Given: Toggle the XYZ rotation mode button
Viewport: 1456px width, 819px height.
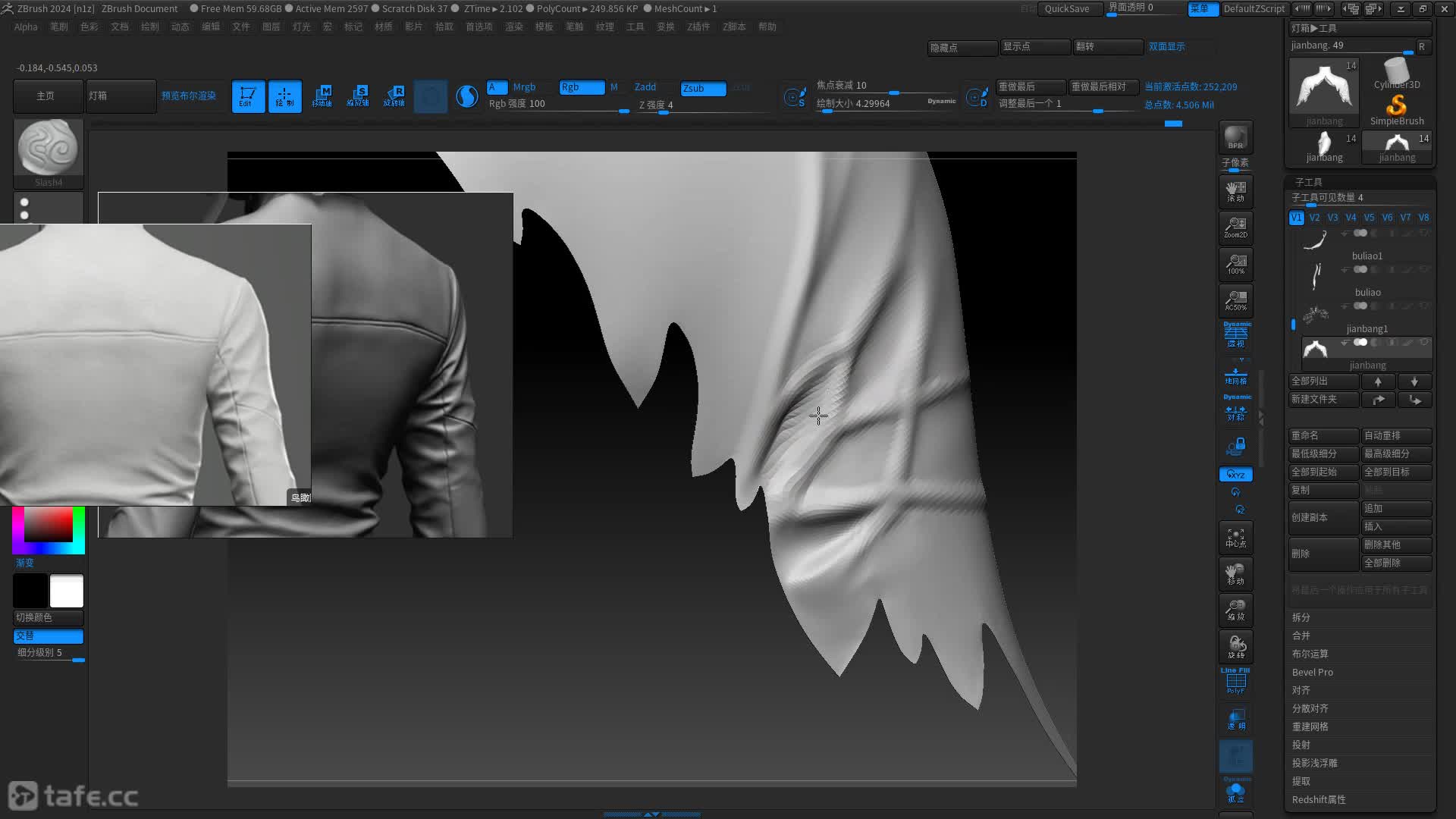Looking at the screenshot, I should pyautogui.click(x=1235, y=475).
